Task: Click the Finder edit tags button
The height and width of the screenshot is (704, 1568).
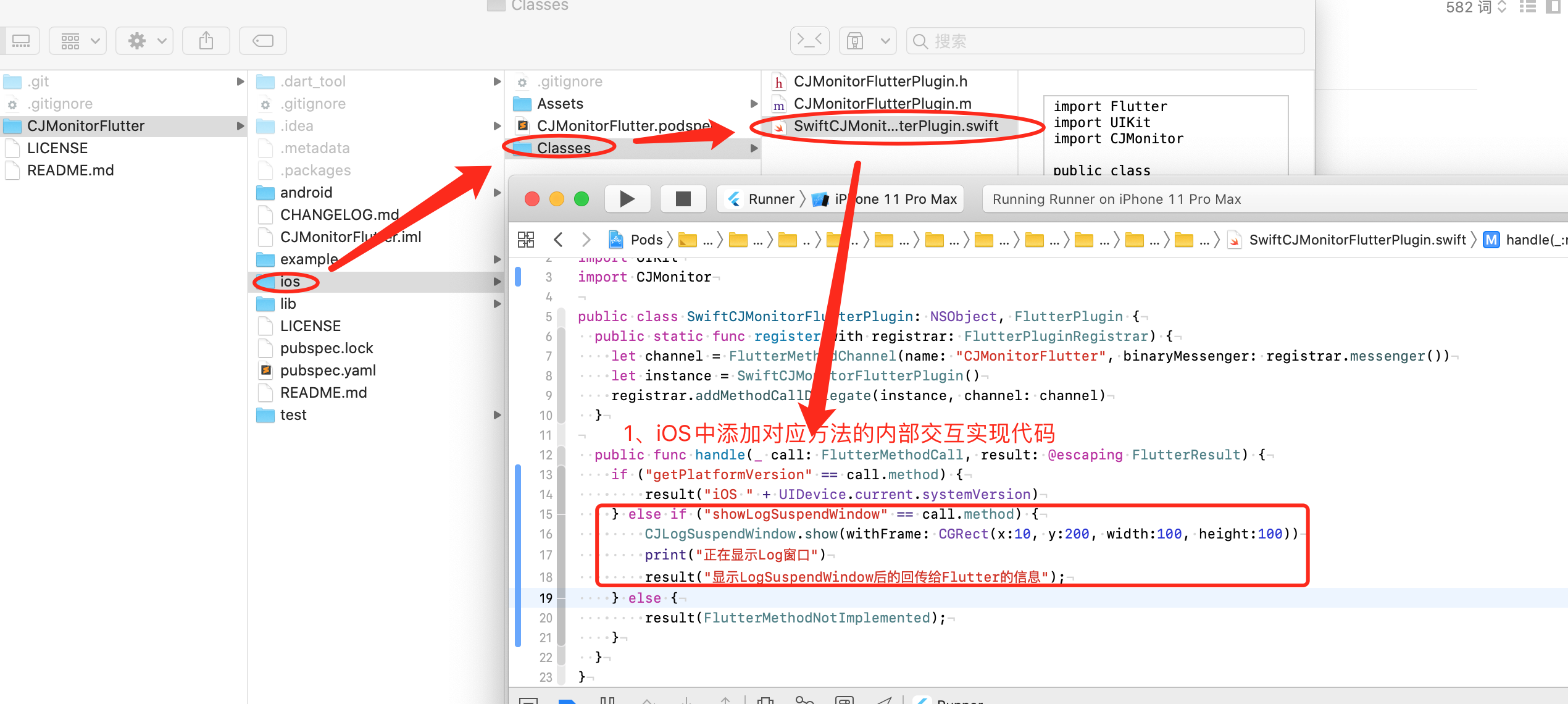Action: (x=263, y=41)
